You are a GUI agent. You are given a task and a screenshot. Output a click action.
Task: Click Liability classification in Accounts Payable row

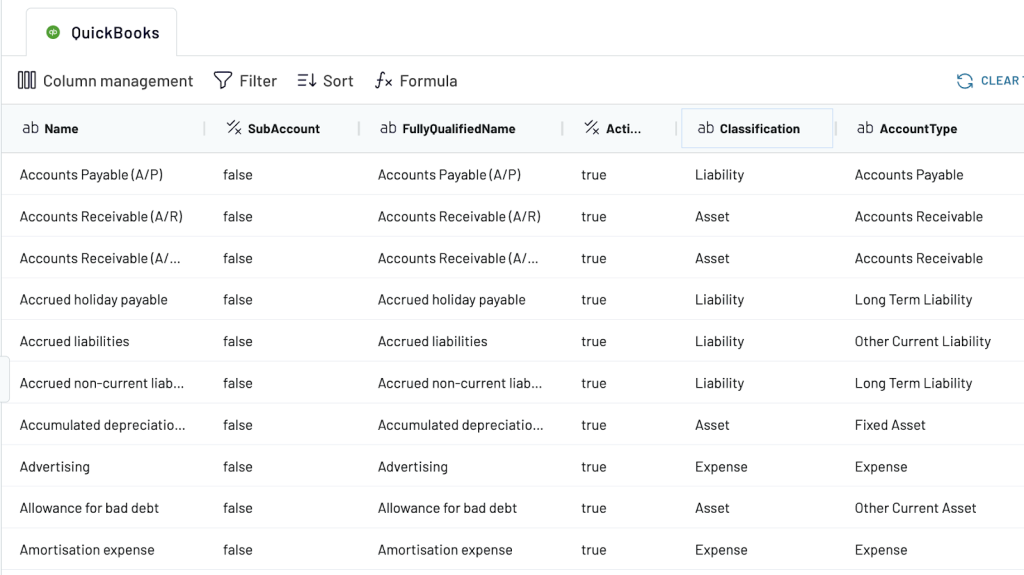[x=720, y=174]
